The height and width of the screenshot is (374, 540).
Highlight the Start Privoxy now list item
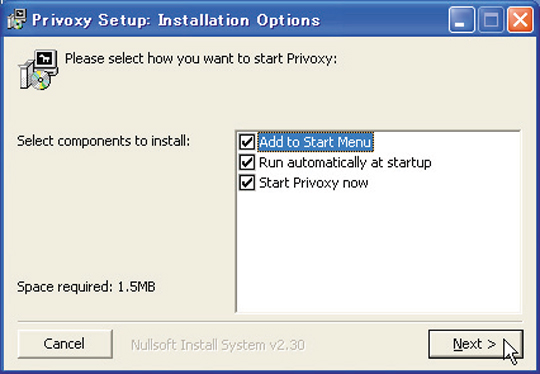pyautogui.click(x=314, y=183)
